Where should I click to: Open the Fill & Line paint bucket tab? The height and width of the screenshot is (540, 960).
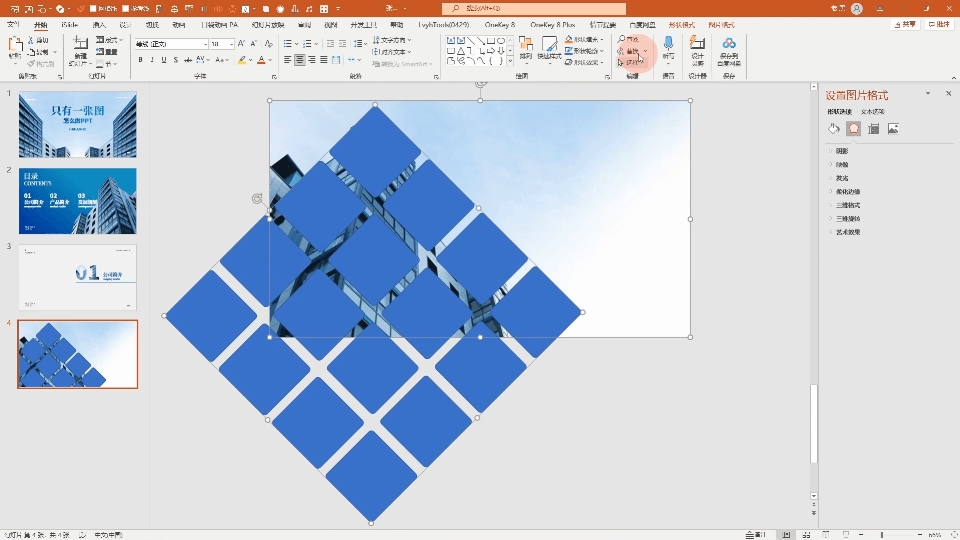coord(833,129)
